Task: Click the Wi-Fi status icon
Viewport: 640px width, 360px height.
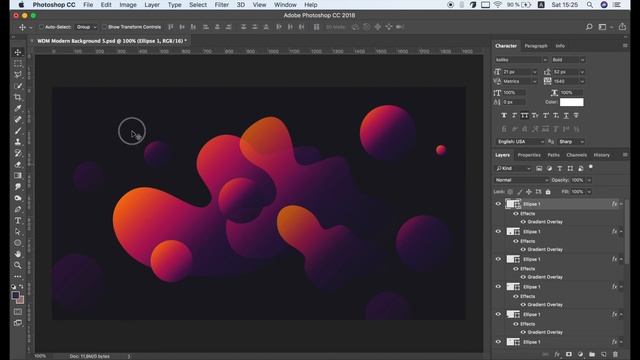Action: click(498, 5)
